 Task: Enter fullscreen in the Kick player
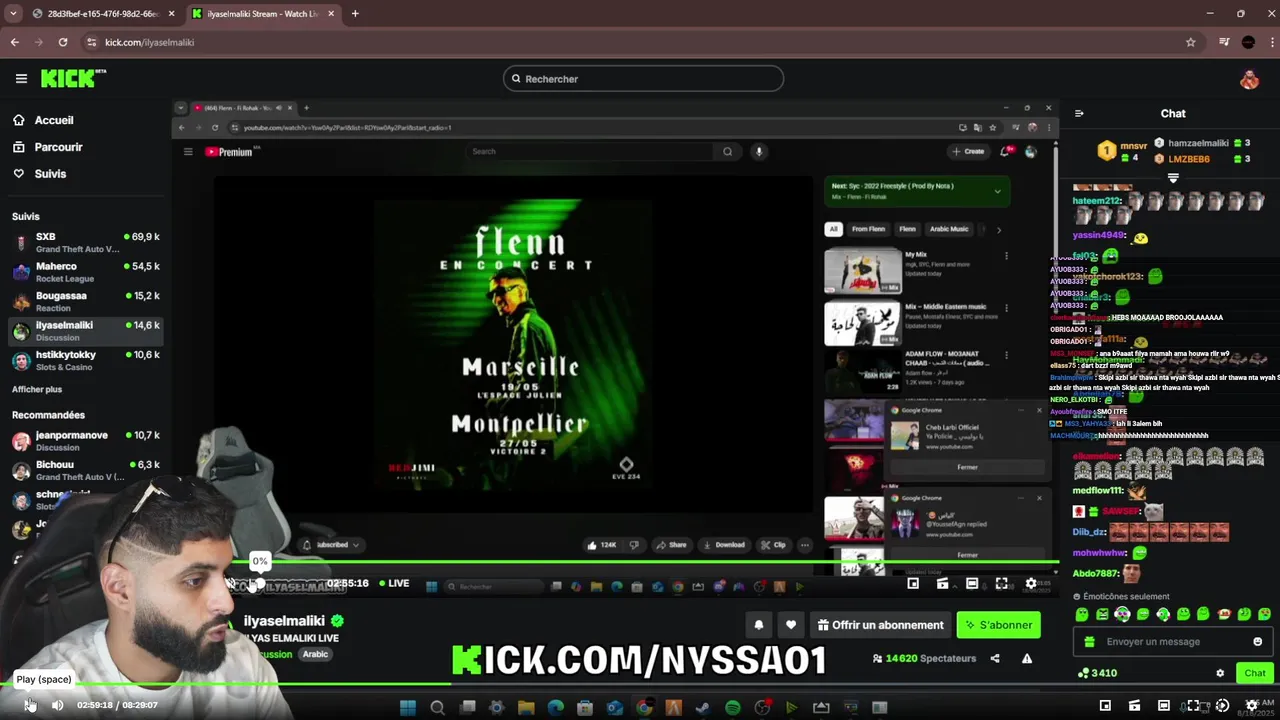pos(1001,583)
